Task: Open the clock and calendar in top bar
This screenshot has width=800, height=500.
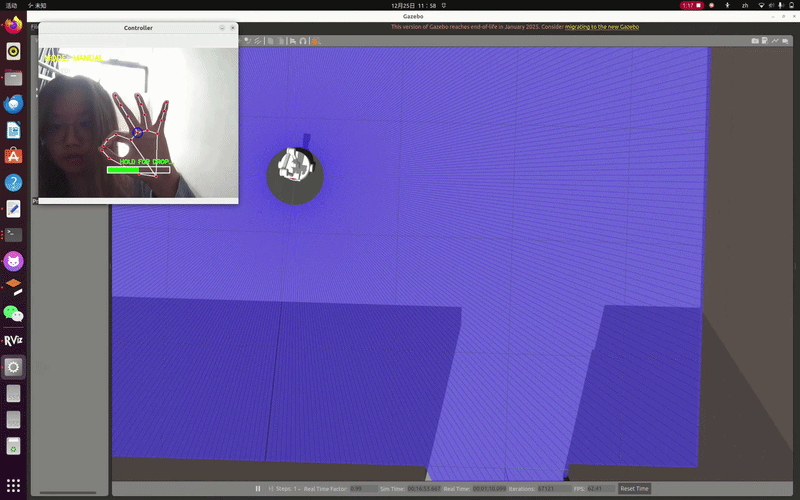Action: click(414, 6)
